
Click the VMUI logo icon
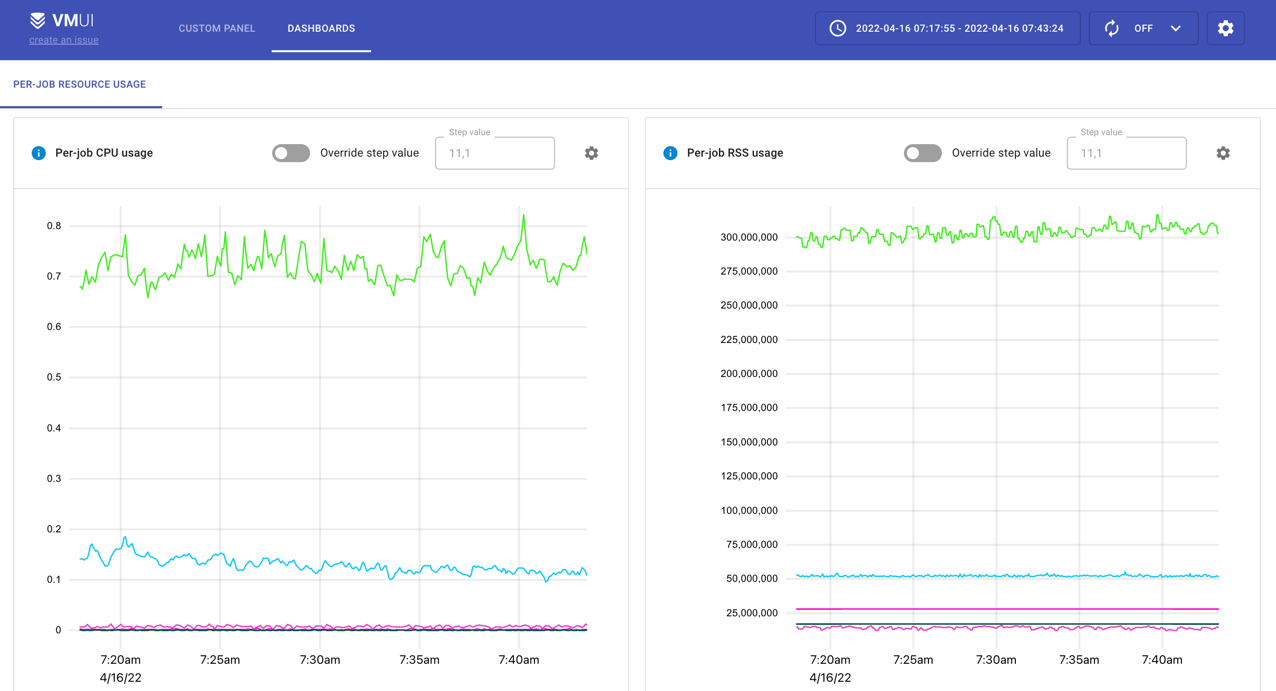38,20
